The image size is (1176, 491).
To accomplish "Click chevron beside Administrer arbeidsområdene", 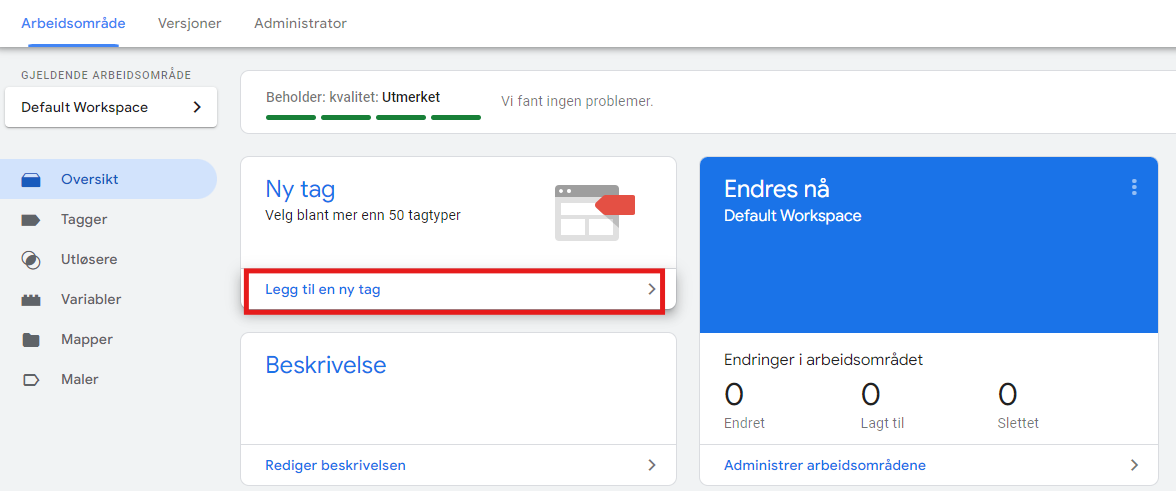I will click(x=1134, y=465).
